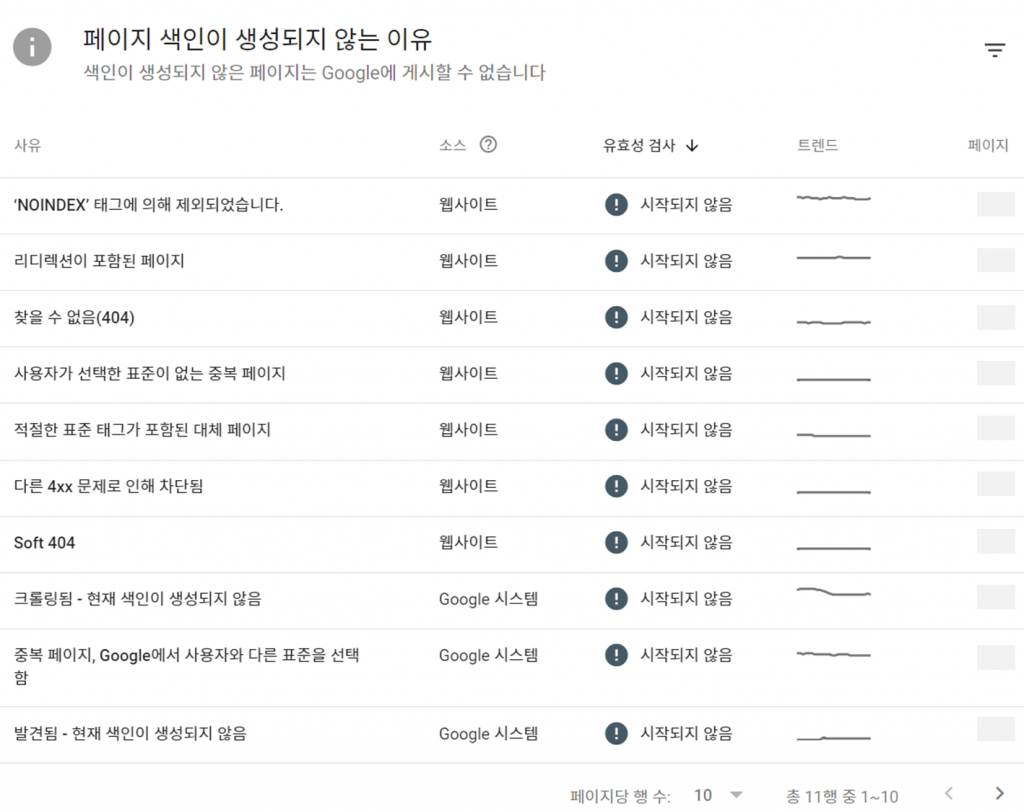Click the help icon next to 소스
Image resolution: width=1024 pixels, height=812 pixels.
488,144
